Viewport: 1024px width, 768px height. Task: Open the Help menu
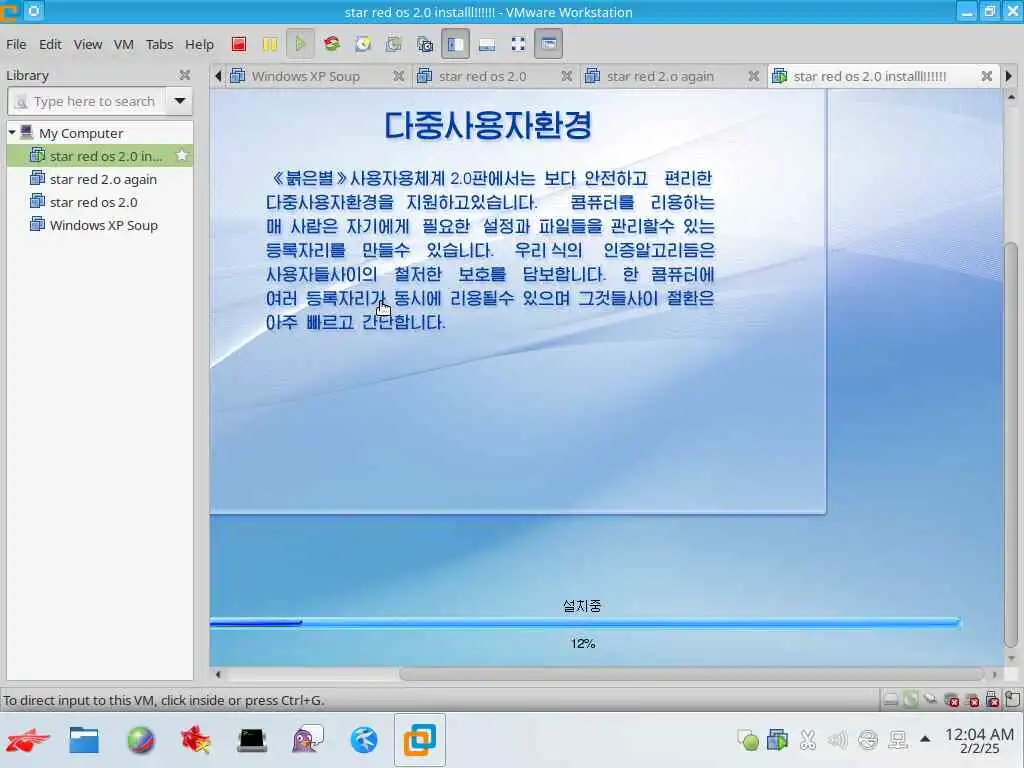pos(199,44)
